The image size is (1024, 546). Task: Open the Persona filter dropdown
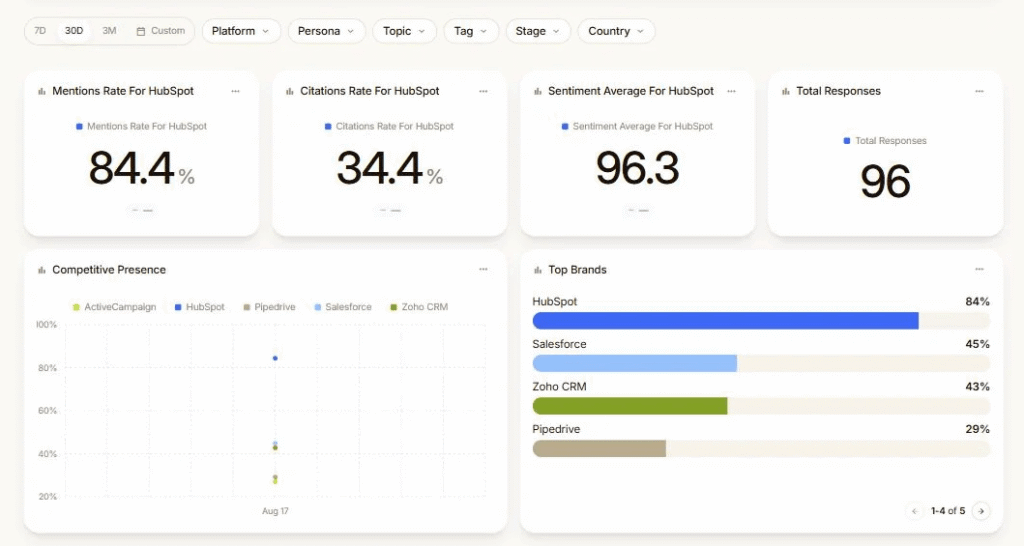(x=327, y=31)
